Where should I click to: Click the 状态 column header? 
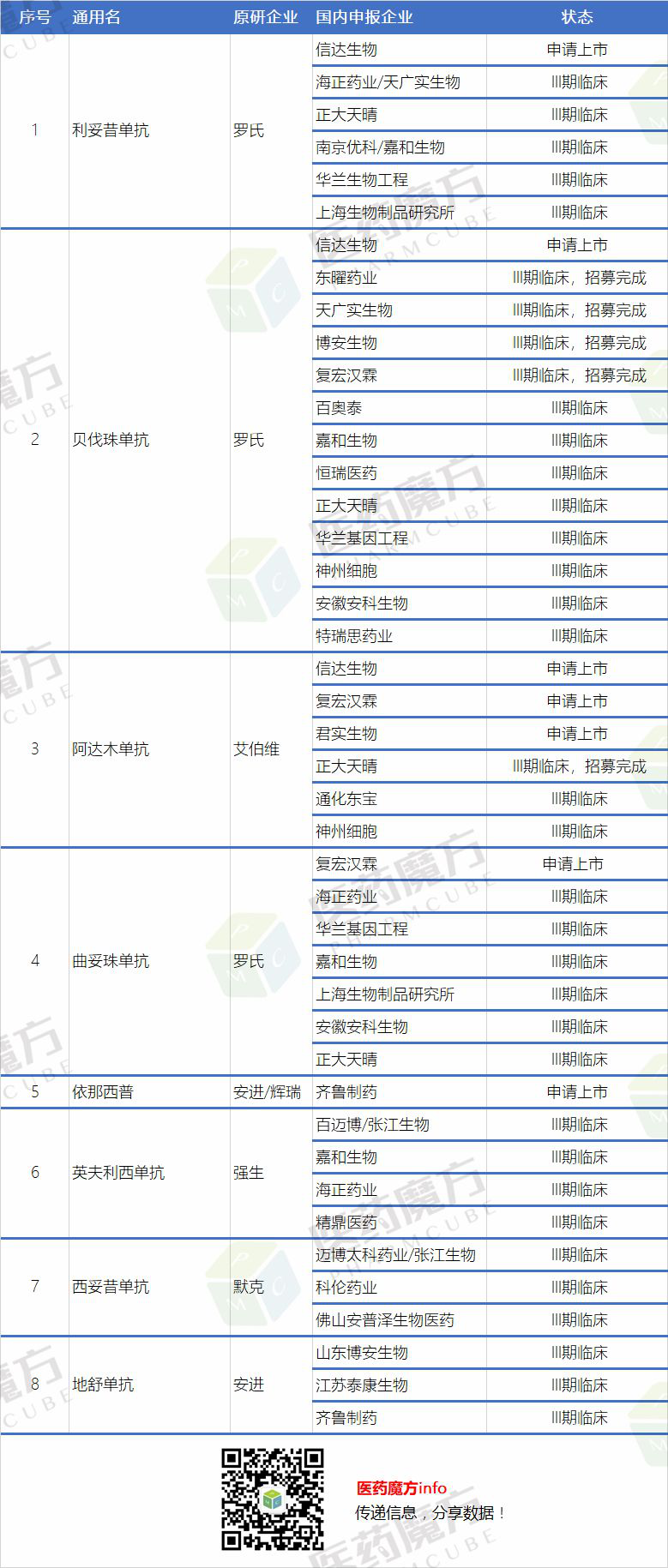click(x=577, y=17)
